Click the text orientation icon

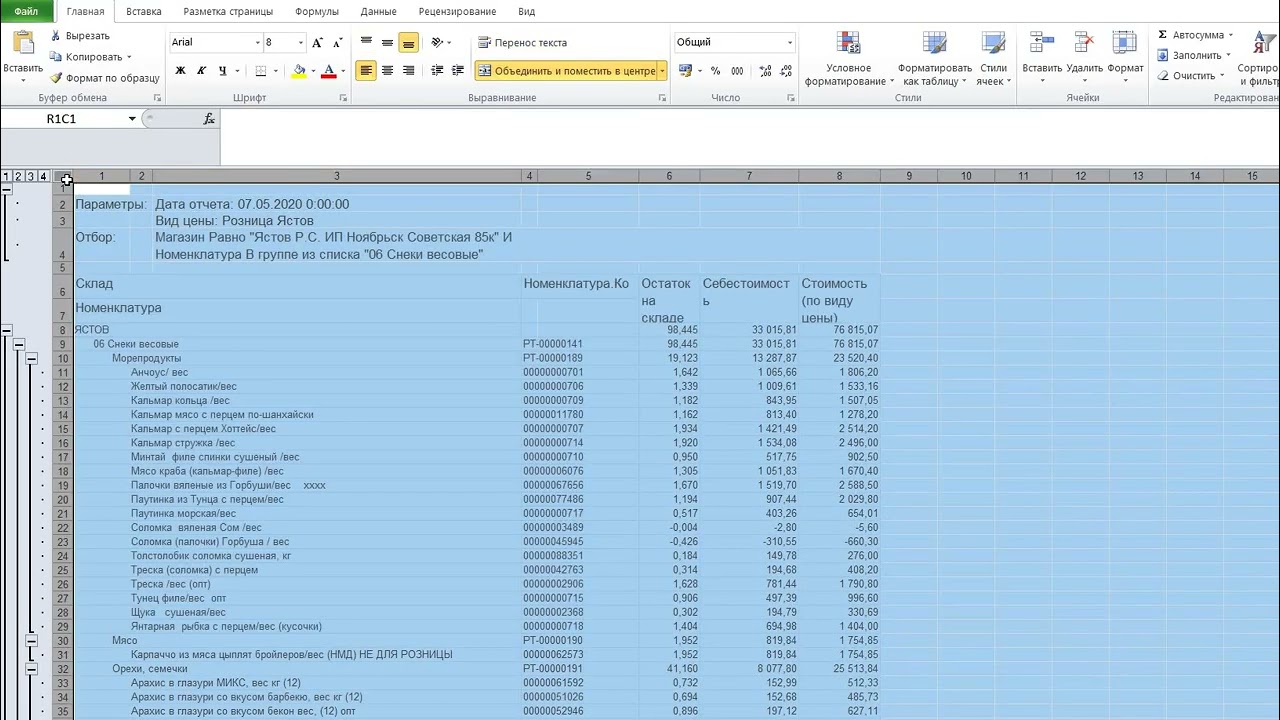(x=437, y=42)
